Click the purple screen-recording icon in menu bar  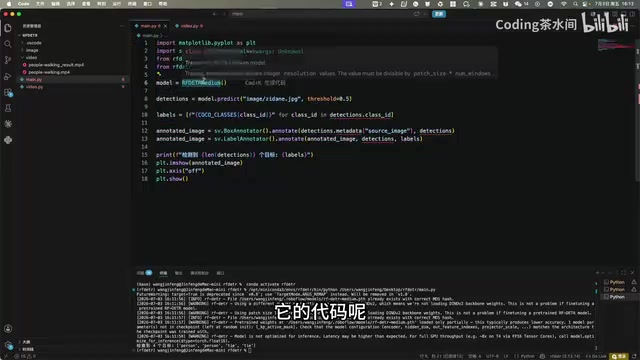click(349, 4)
